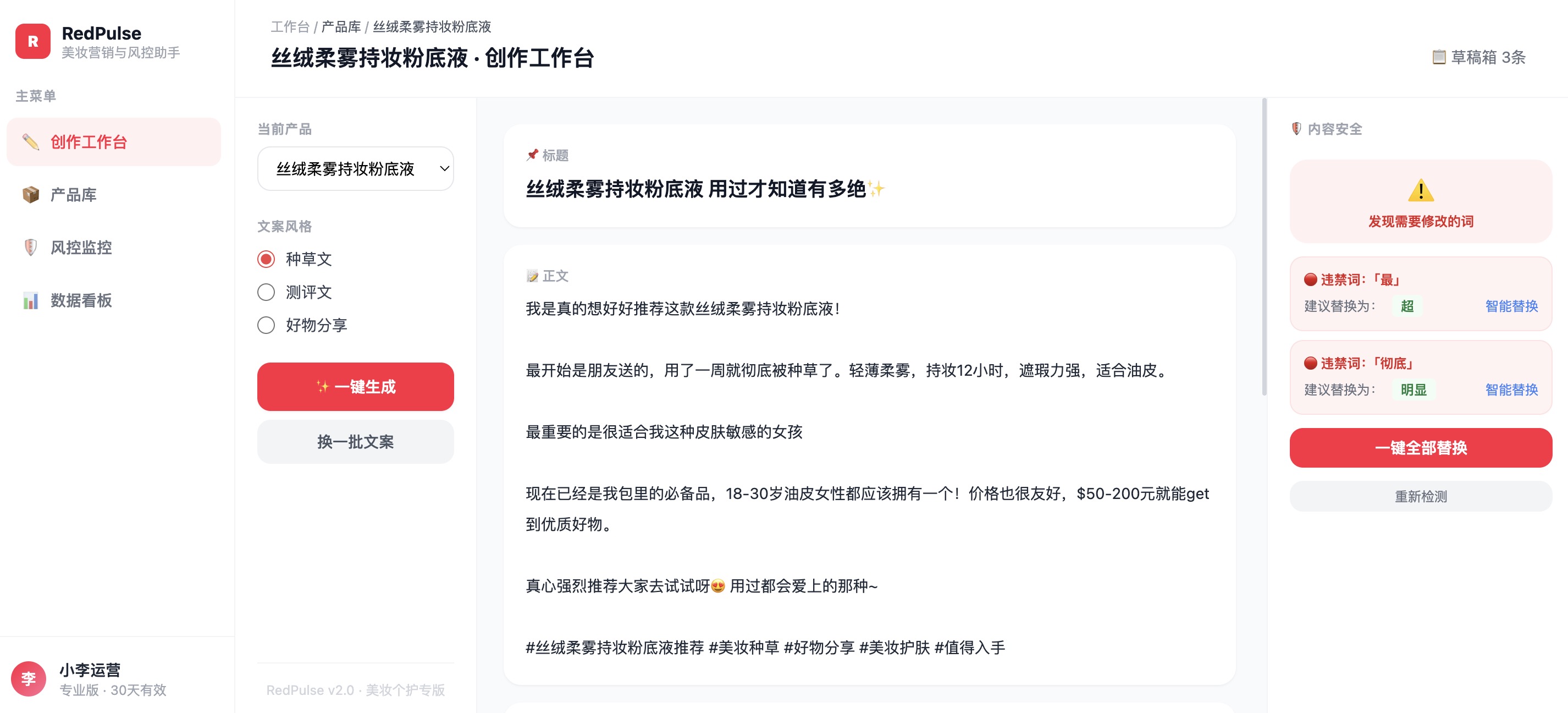The width and height of the screenshot is (1568, 713).
Task: Click the pushpin icon beside 标题
Action: pyautogui.click(x=533, y=155)
